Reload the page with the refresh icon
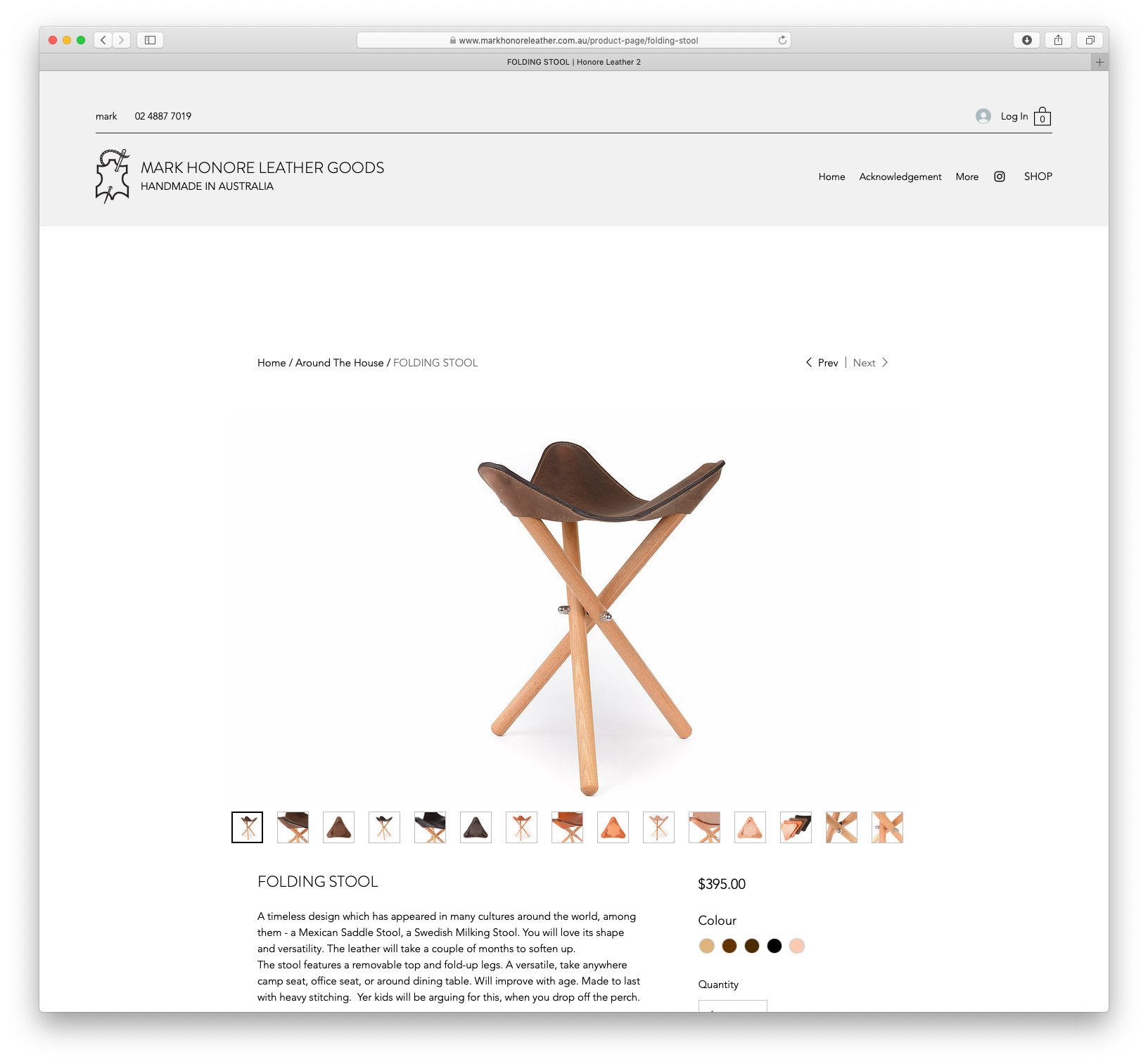 pyautogui.click(x=782, y=40)
